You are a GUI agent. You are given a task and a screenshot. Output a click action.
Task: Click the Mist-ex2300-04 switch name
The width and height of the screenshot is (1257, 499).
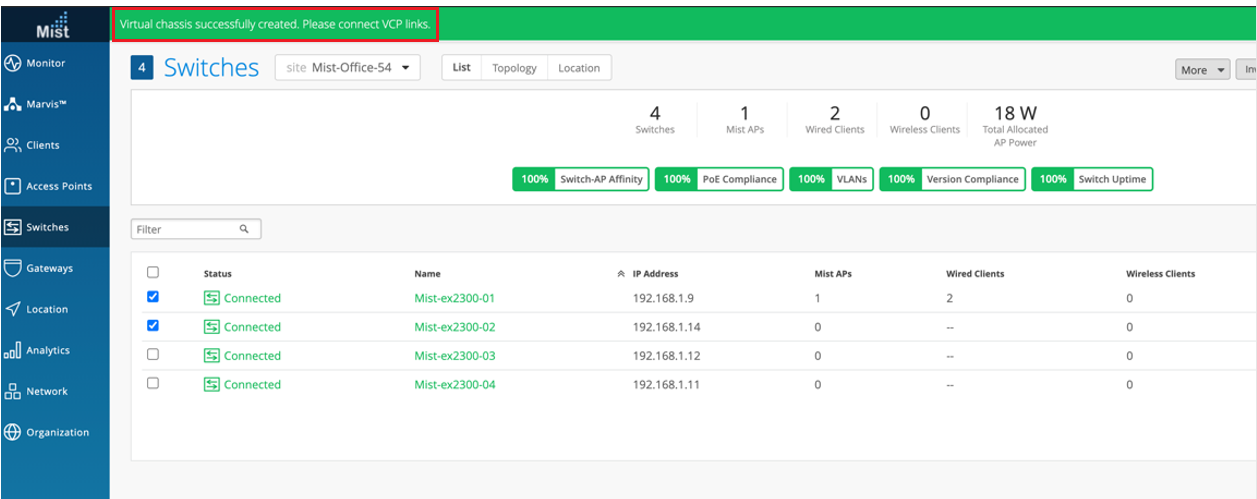point(455,385)
